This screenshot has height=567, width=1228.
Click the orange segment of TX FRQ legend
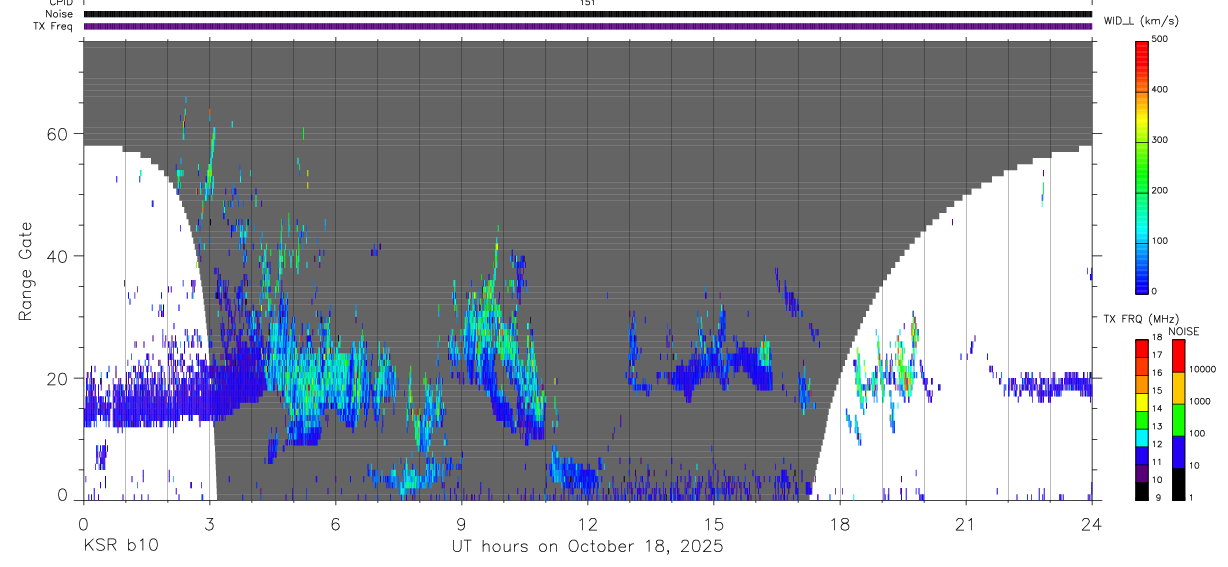pyautogui.click(x=1142, y=384)
